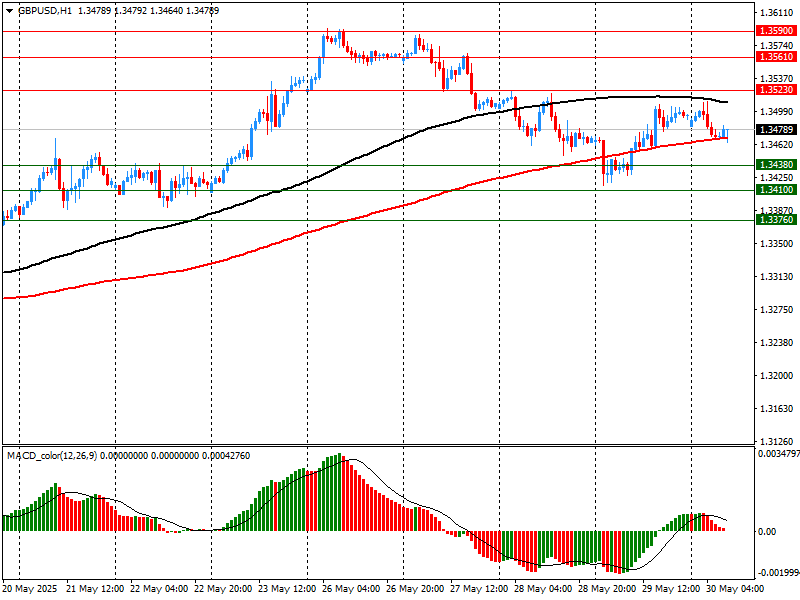The width and height of the screenshot is (800, 600).
Task: Click the 20 May 2025 date label
Action: [x=29, y=590]
